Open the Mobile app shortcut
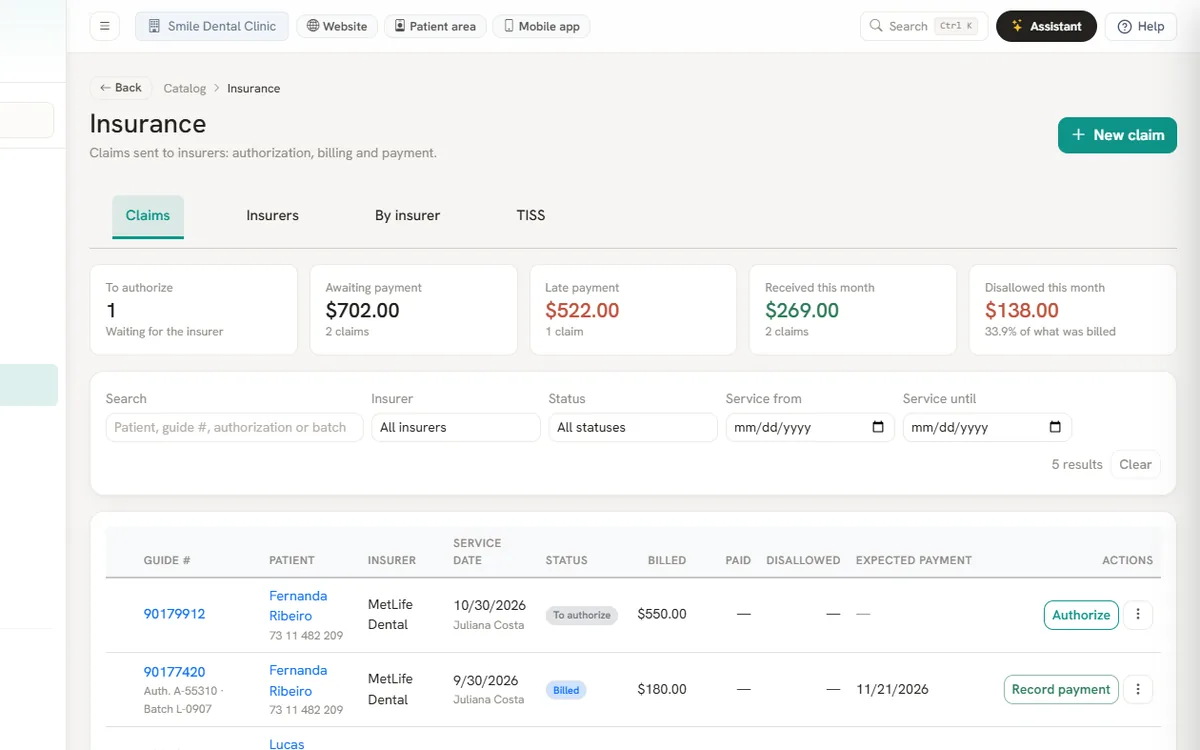This screenshot has width=1200, height=750. click(541, 26)
